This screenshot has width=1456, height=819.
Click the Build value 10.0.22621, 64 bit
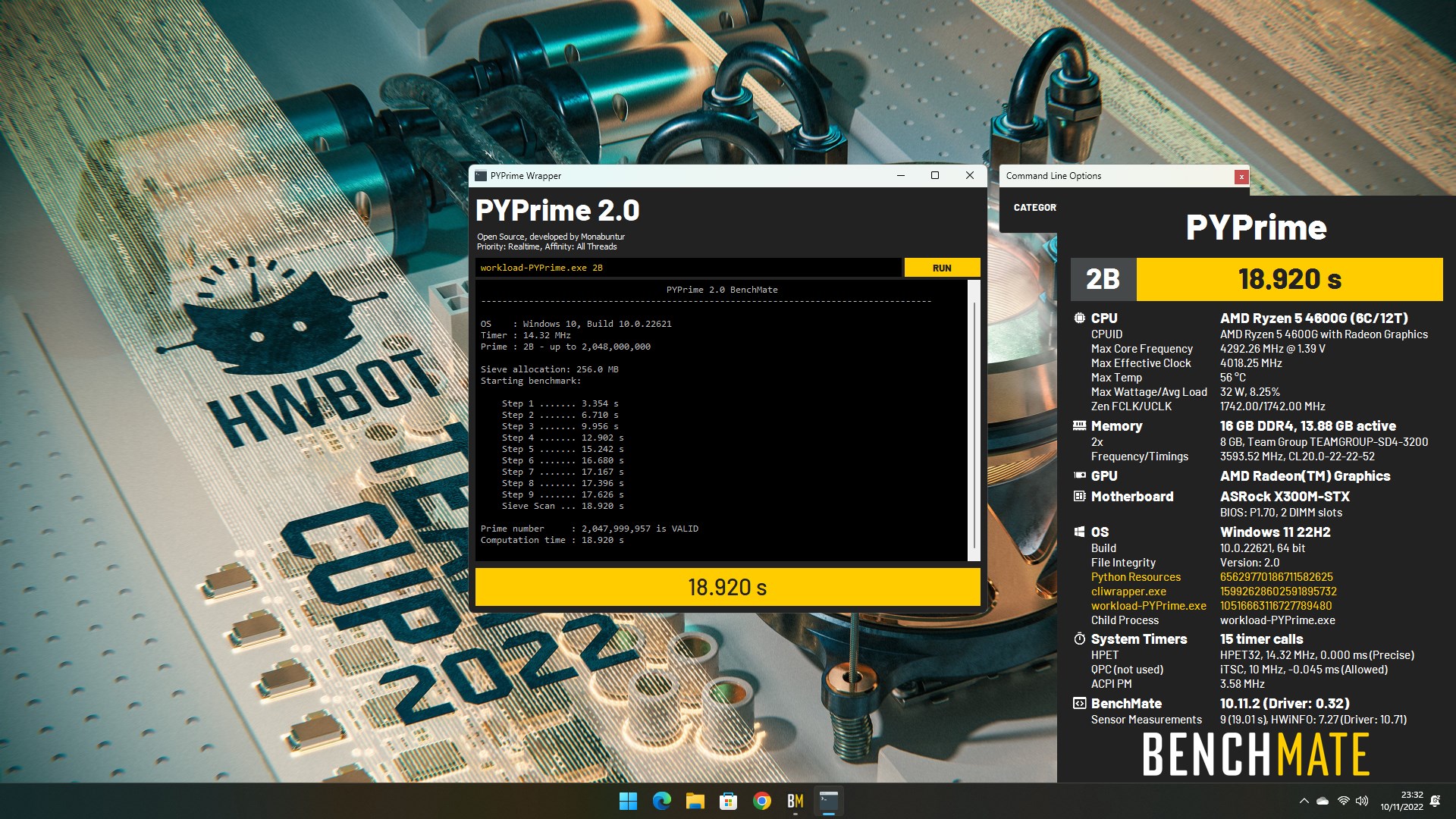(x=1263, y=548)
